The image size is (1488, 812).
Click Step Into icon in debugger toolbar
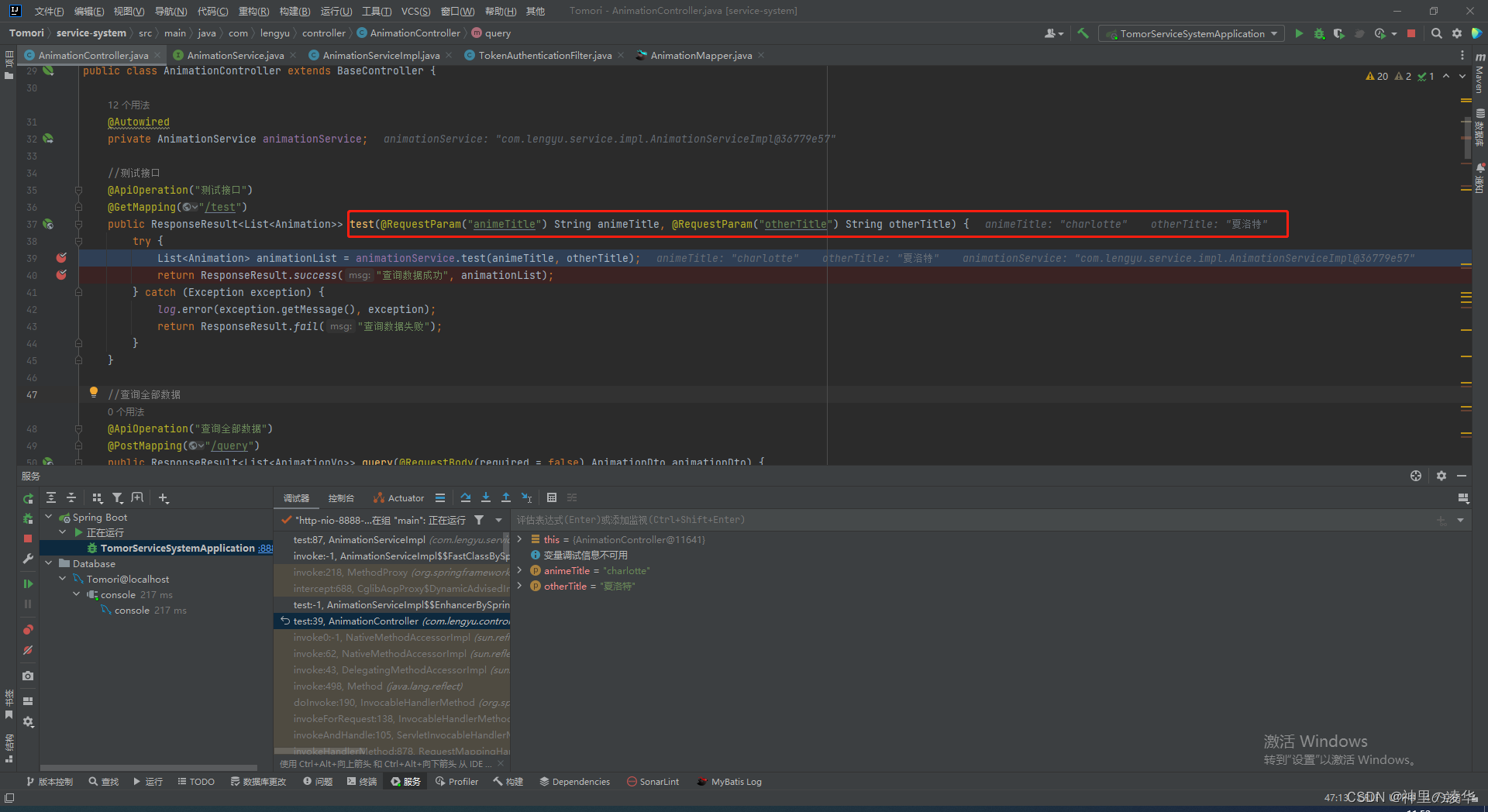click(x=486, y=498)
